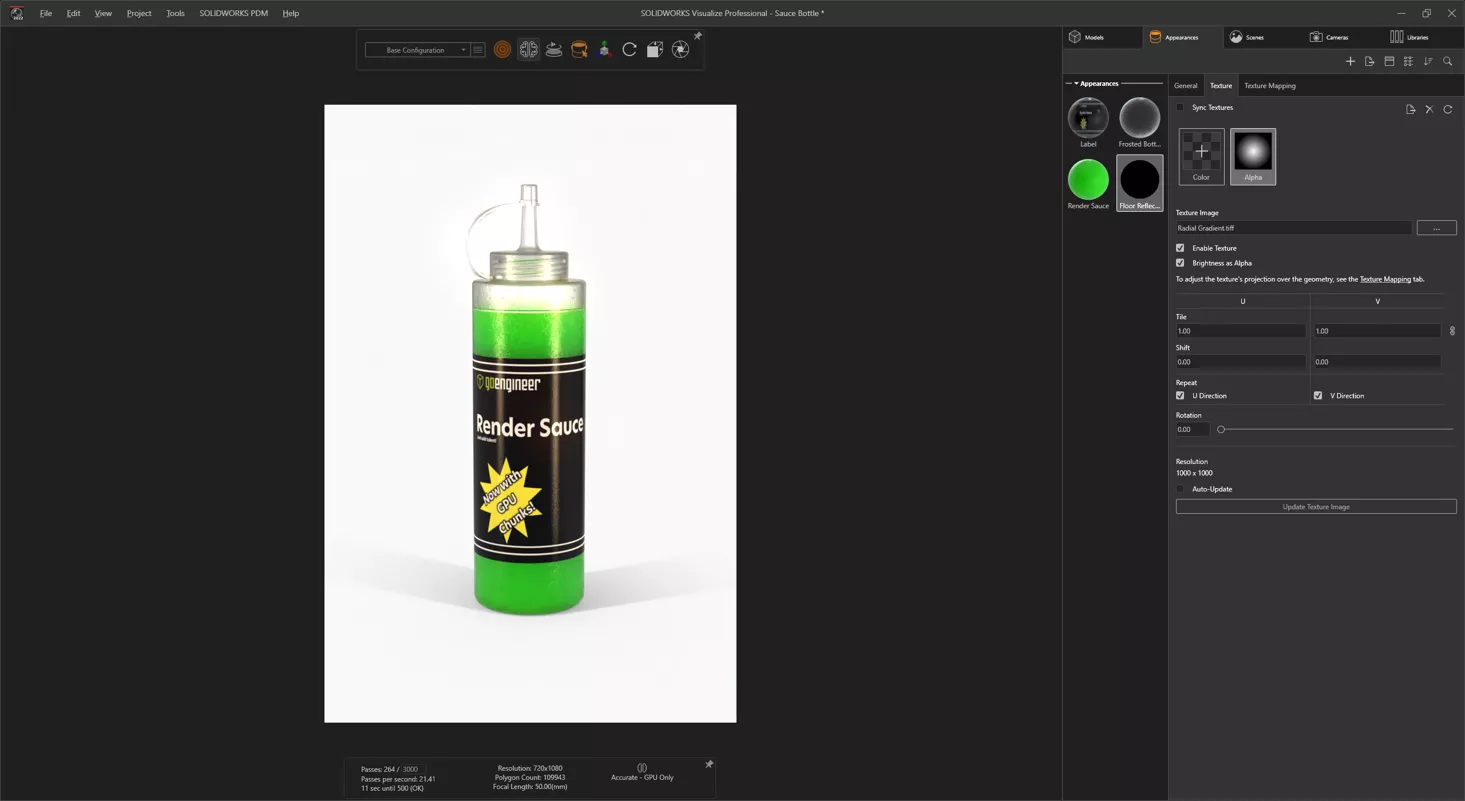Collapse the Appearances section
The height and width of the screenshot is (801, 1465).
1076,84
